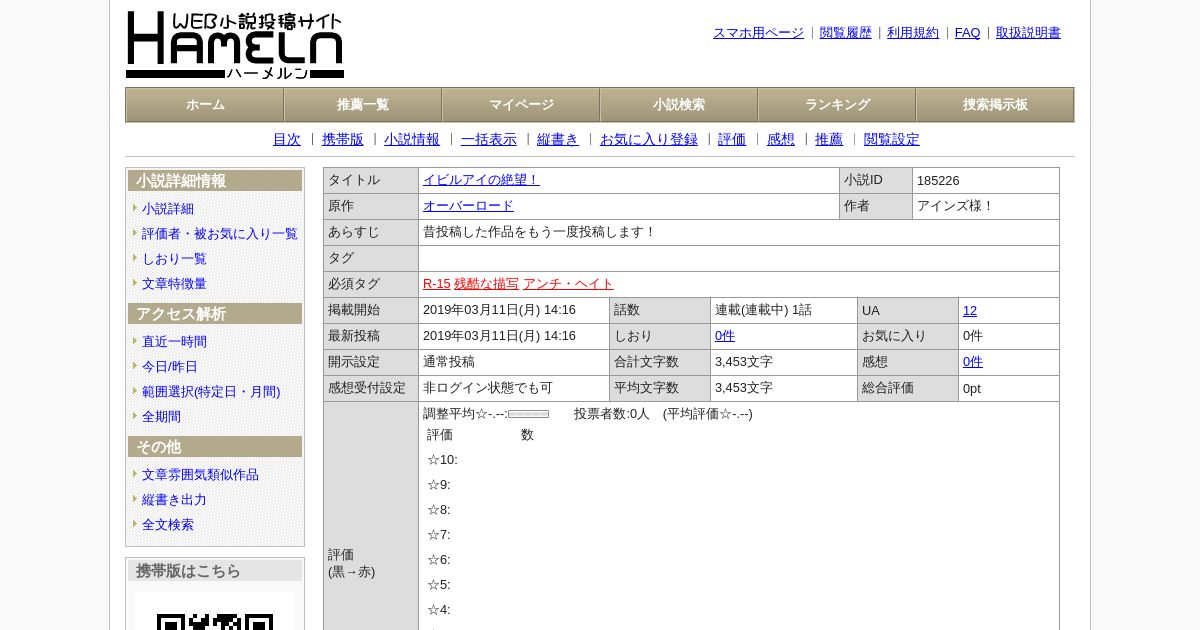Image resolution: width=1200 pixels, height=630 pixels.
Task: Select the ☆10: rating row
Action: click(x=442, y=460)
